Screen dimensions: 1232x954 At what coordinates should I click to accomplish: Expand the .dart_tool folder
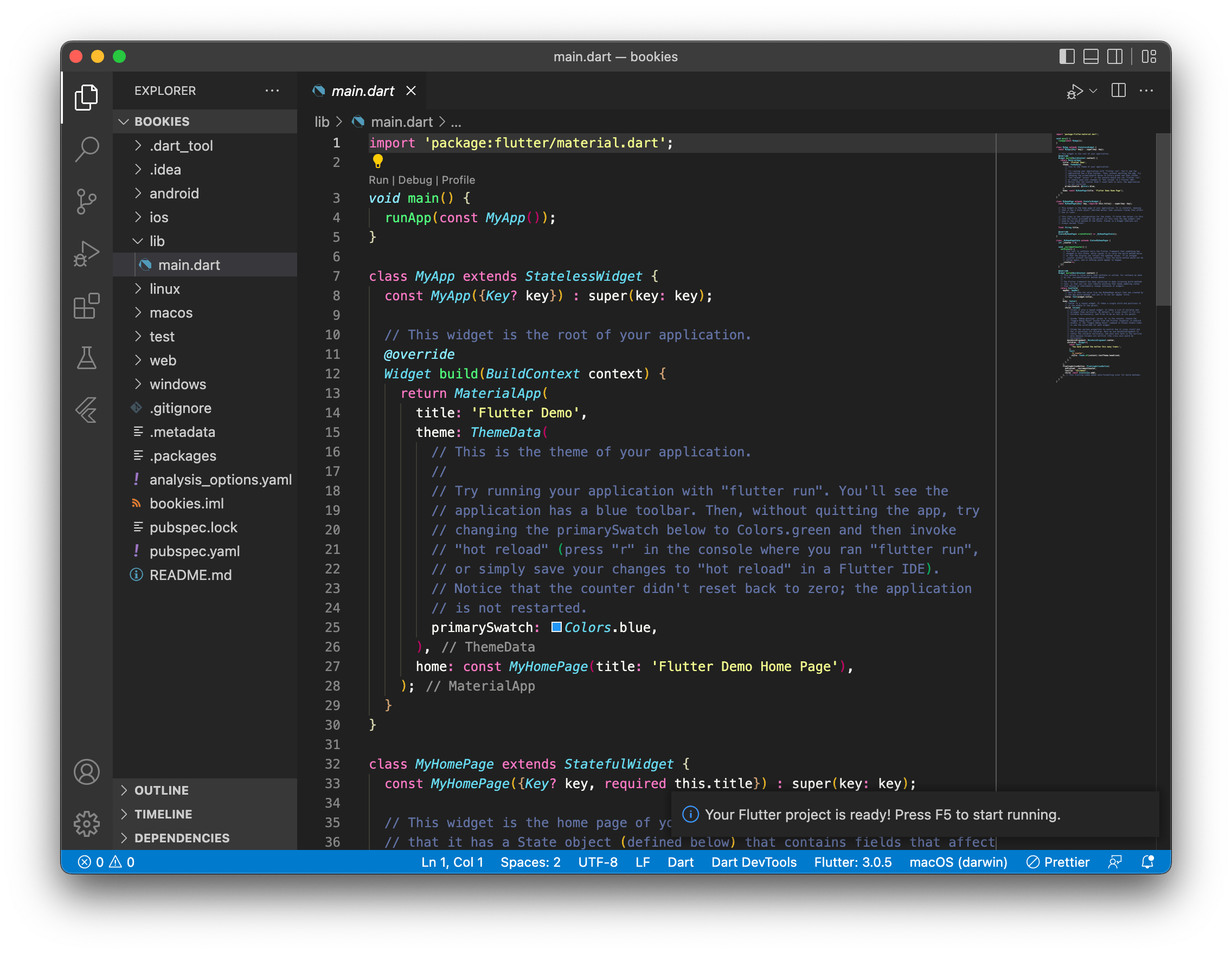coord(206,145)
